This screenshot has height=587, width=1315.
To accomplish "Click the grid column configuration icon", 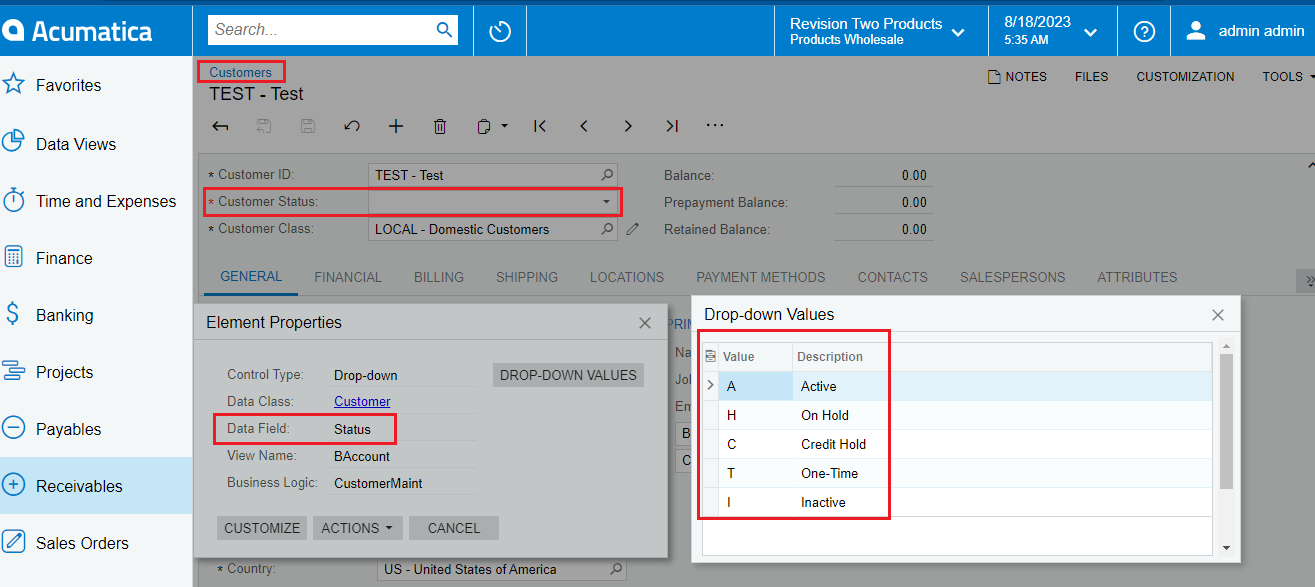I will pyautogui.click(x=711, y=356).
